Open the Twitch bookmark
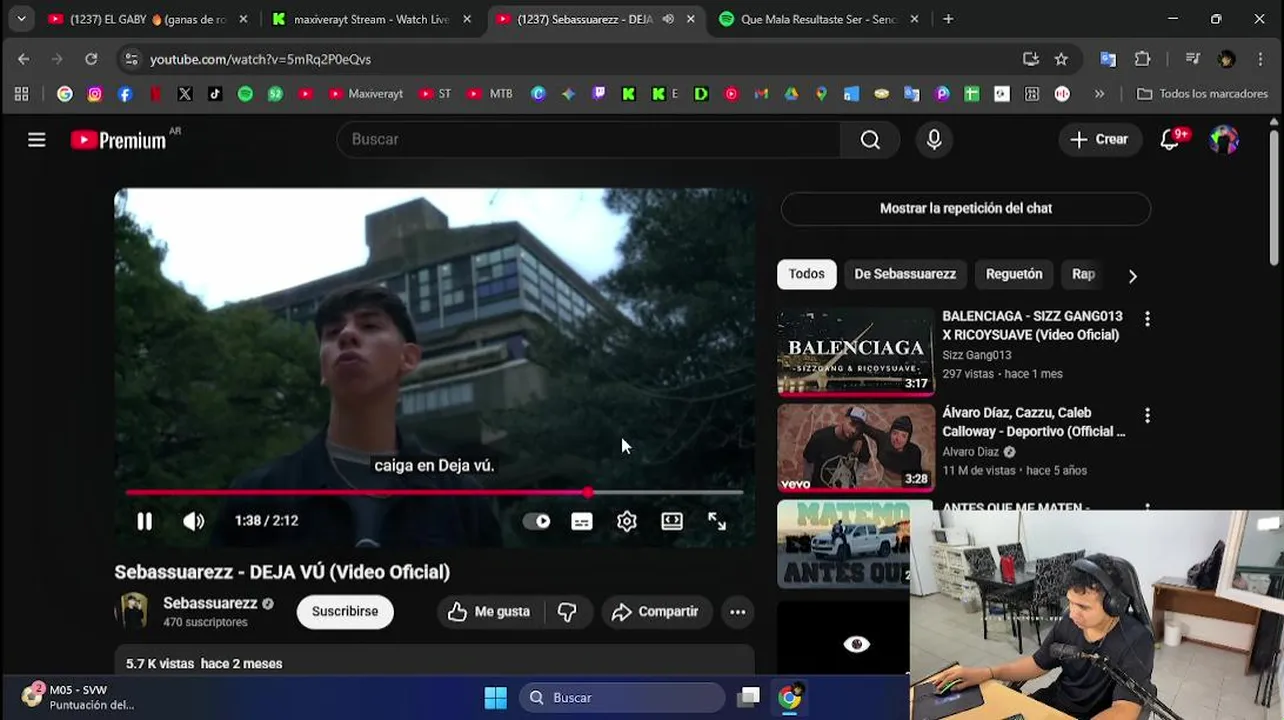This screenshot has width=1284, height=720. pyautogui.click(x=599, y=94)
